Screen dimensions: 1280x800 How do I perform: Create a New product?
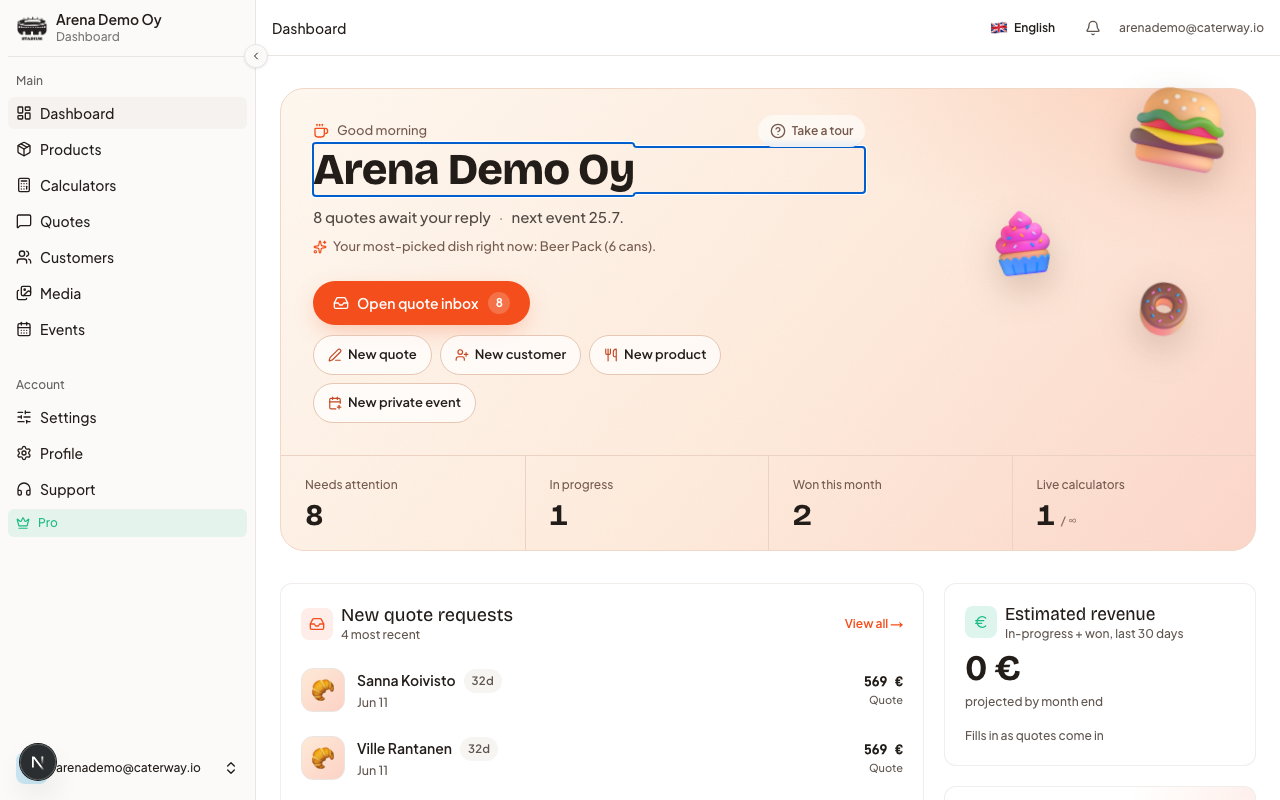coord(655,355)
